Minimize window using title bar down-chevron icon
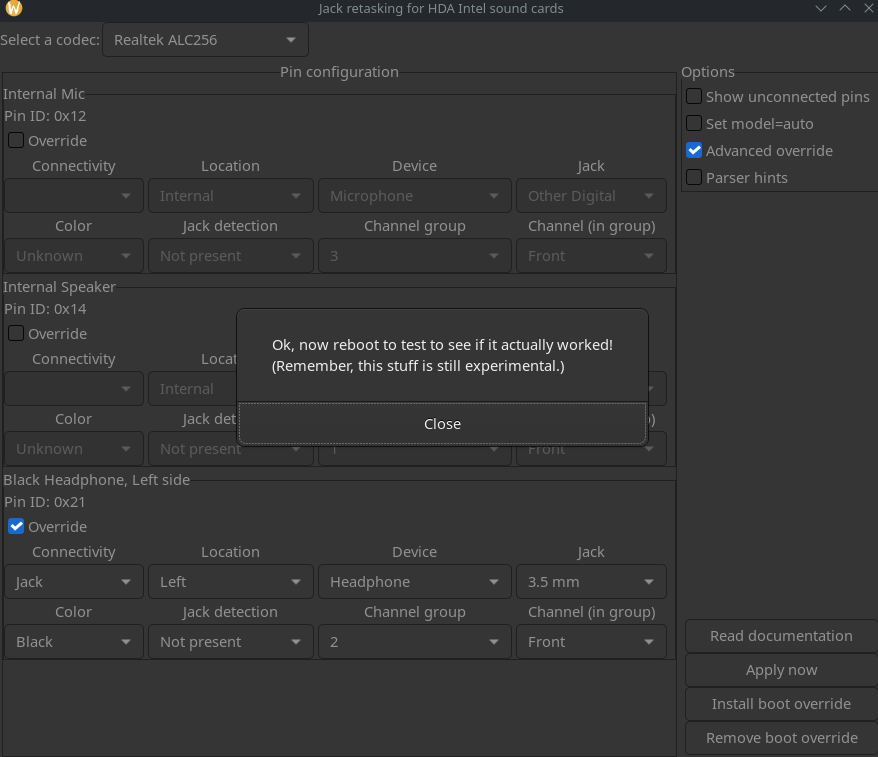Viewport: 878px width, 757px height. pyautogui.click(x=821, y=8)
